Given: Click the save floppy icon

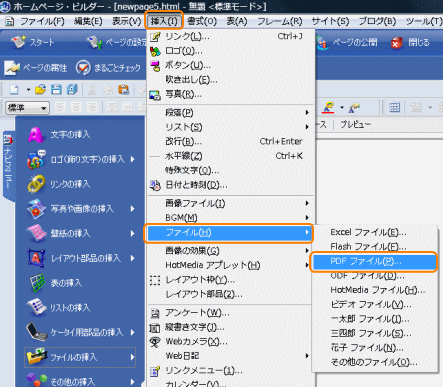Looking at the screenshot, I should coord(56,89).
